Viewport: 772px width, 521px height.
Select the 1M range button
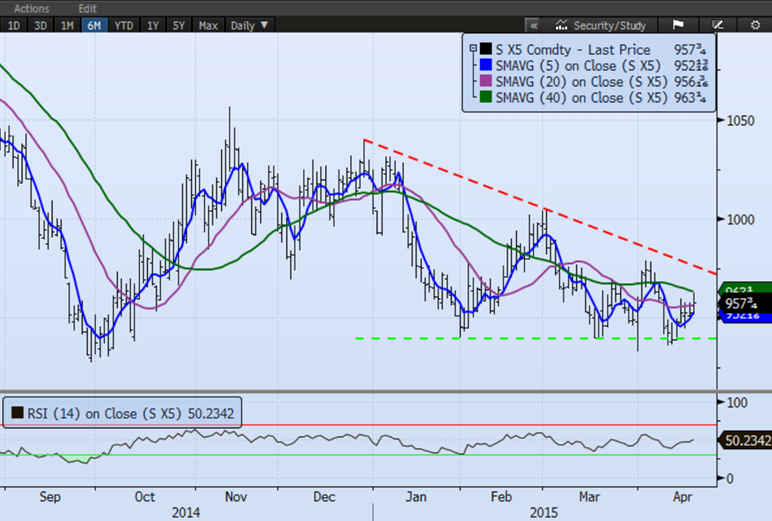66,24
